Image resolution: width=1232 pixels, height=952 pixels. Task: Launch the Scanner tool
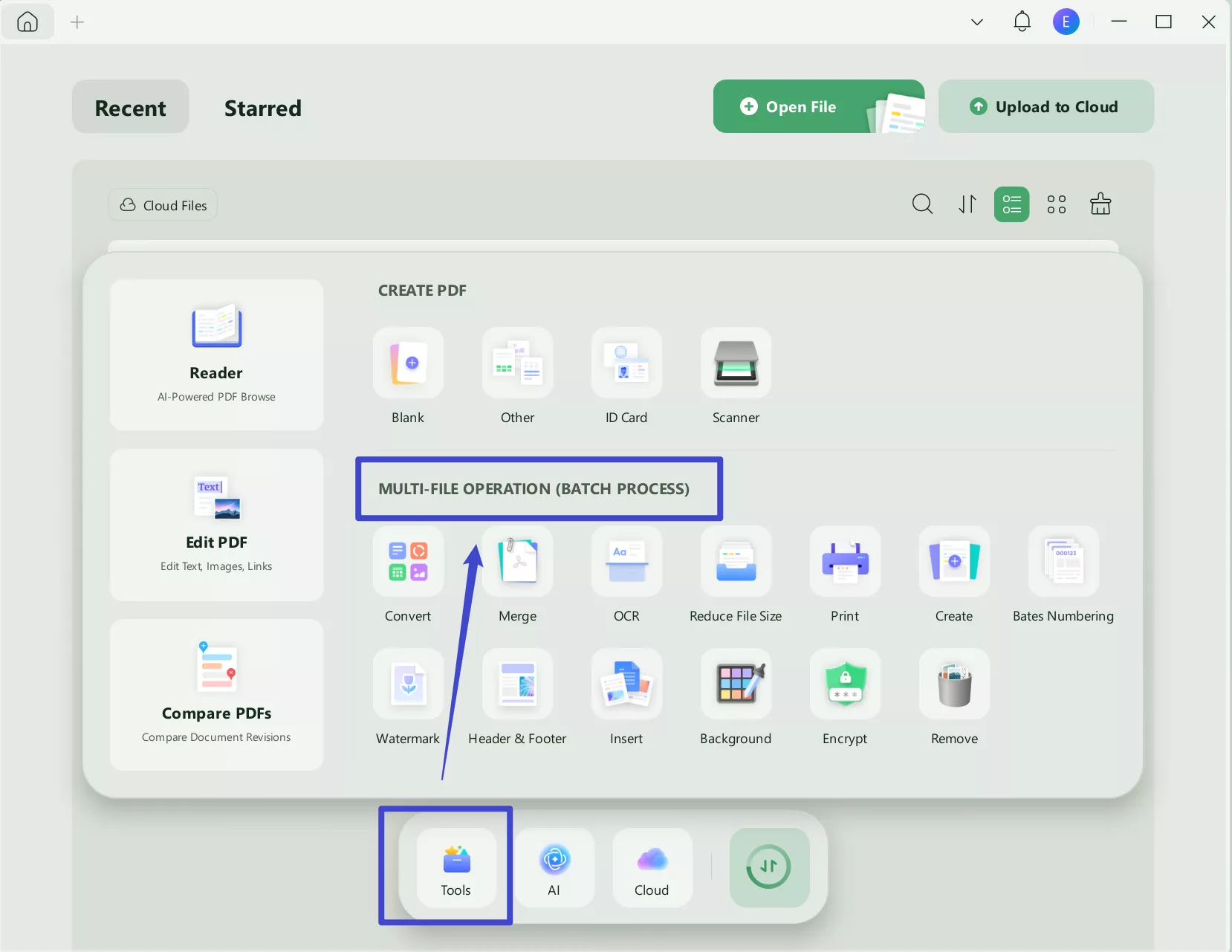tap(736, 363)
